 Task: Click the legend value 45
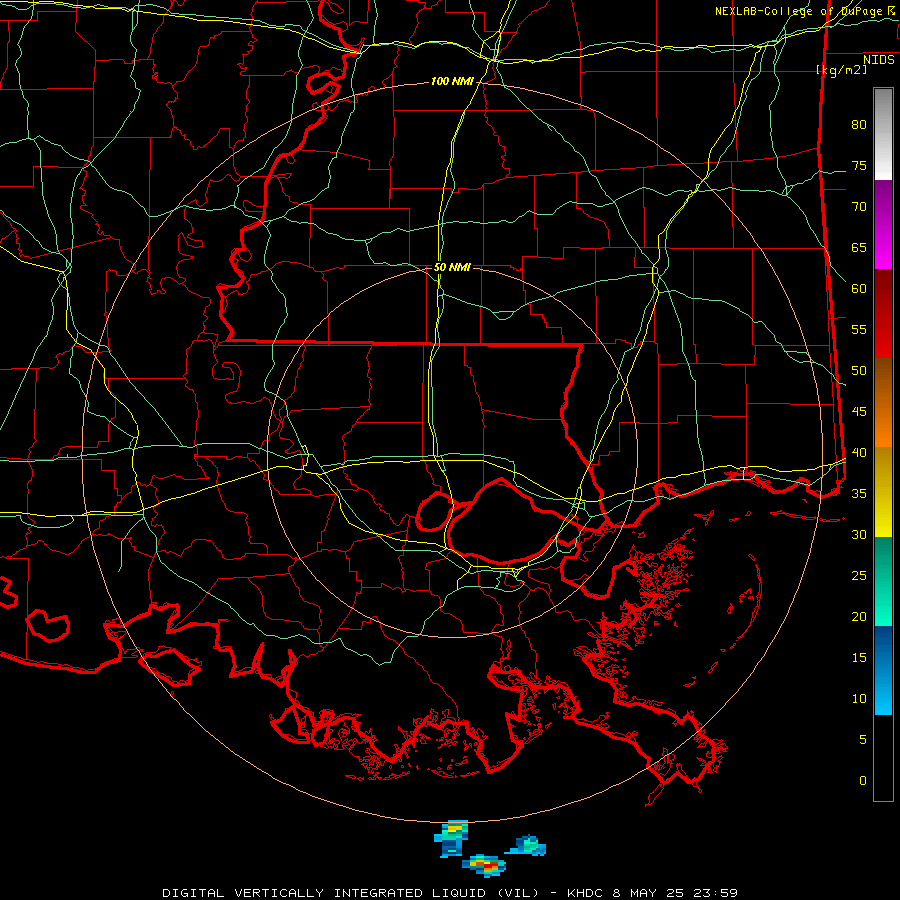tap(859, 412)
